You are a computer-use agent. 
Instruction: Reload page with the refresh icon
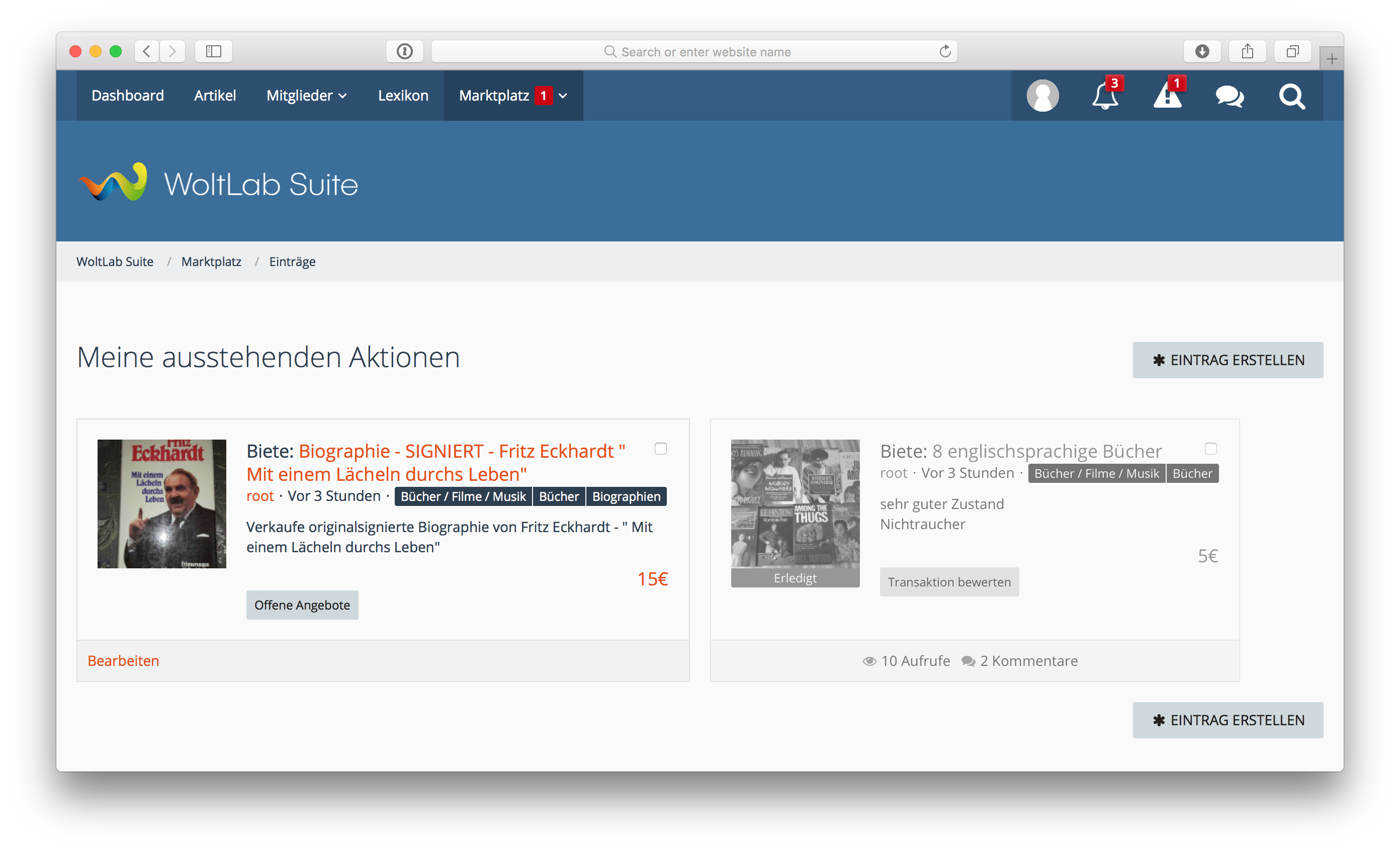tap(944, 51)
